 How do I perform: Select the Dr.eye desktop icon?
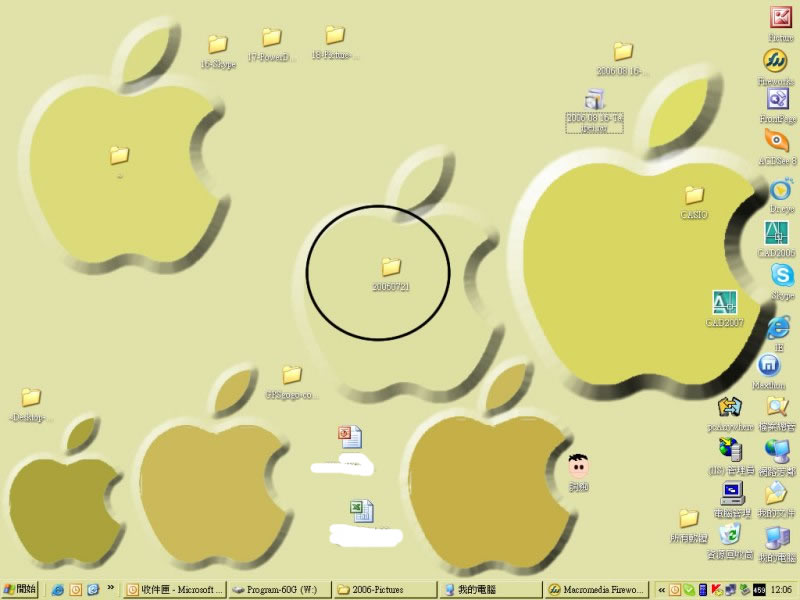tap(781, 190)
